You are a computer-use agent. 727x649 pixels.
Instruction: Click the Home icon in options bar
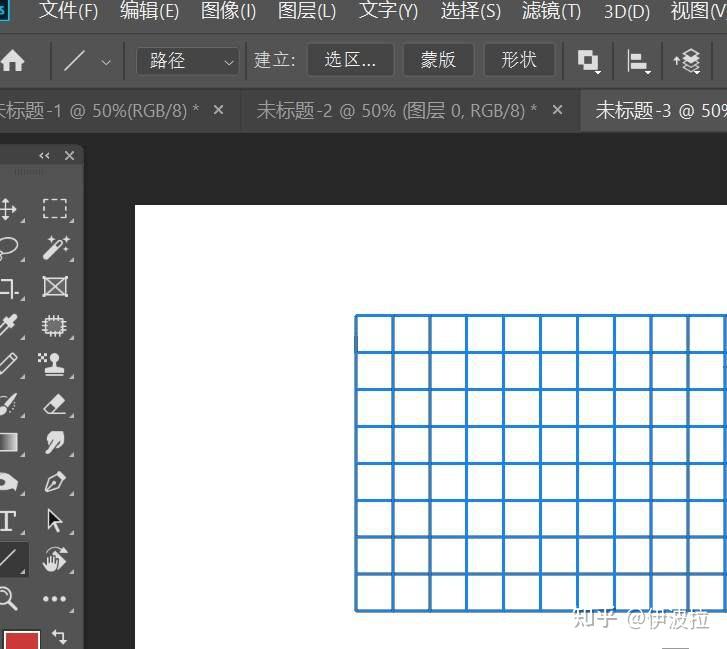tap(13, 61)
